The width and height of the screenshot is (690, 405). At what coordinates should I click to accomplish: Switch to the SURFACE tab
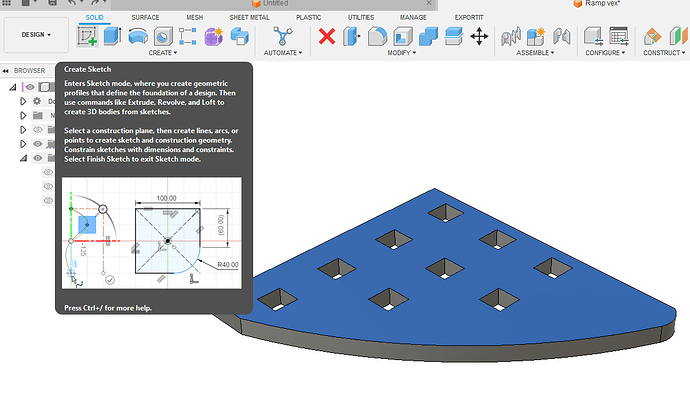click(x=145, y=18)
